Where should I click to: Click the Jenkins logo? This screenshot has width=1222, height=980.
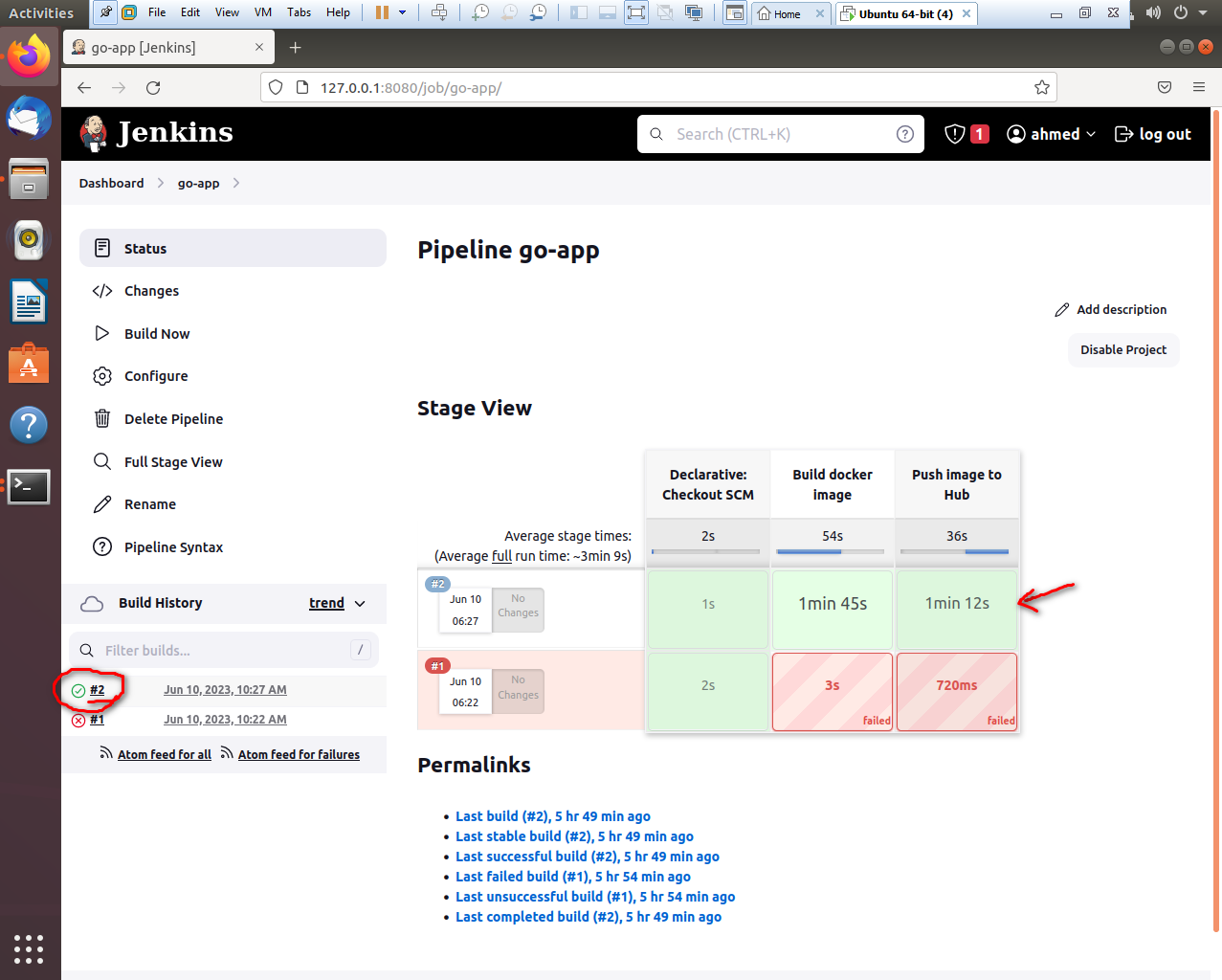pos(156,133)
